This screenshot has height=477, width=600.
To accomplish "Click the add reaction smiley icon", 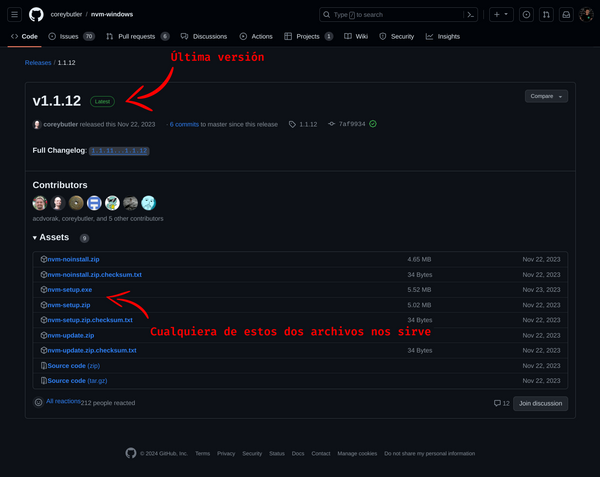I will 38,402.
